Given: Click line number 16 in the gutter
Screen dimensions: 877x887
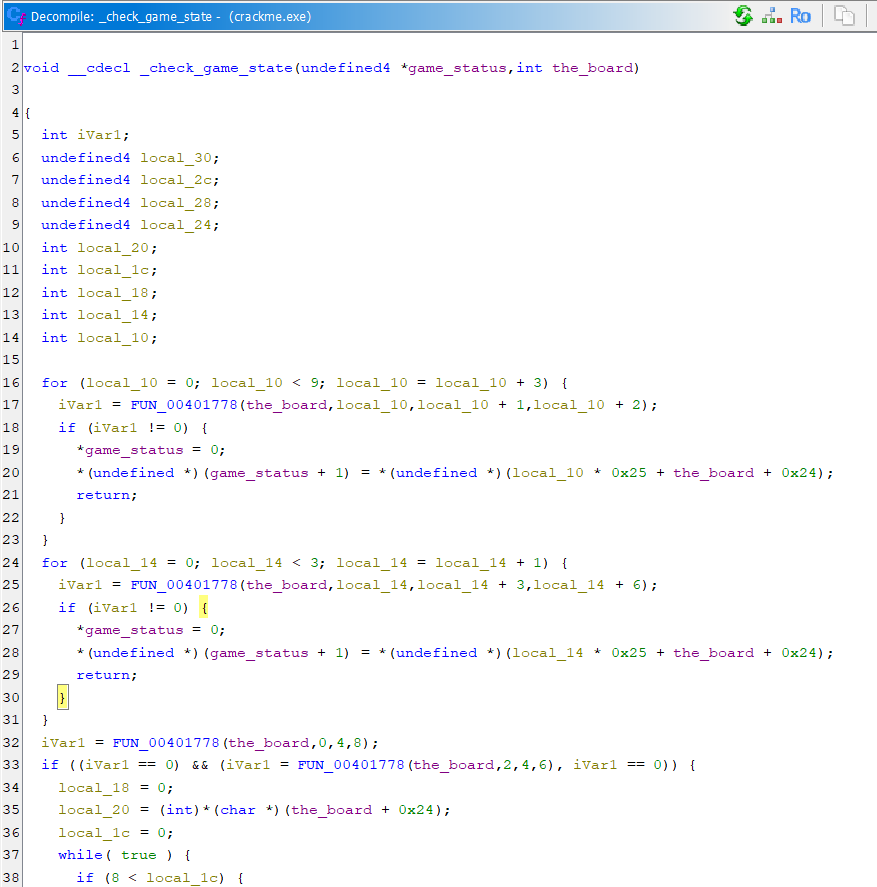Looking at the screenshot, I should pyautogui.click(x=11, y=383).
